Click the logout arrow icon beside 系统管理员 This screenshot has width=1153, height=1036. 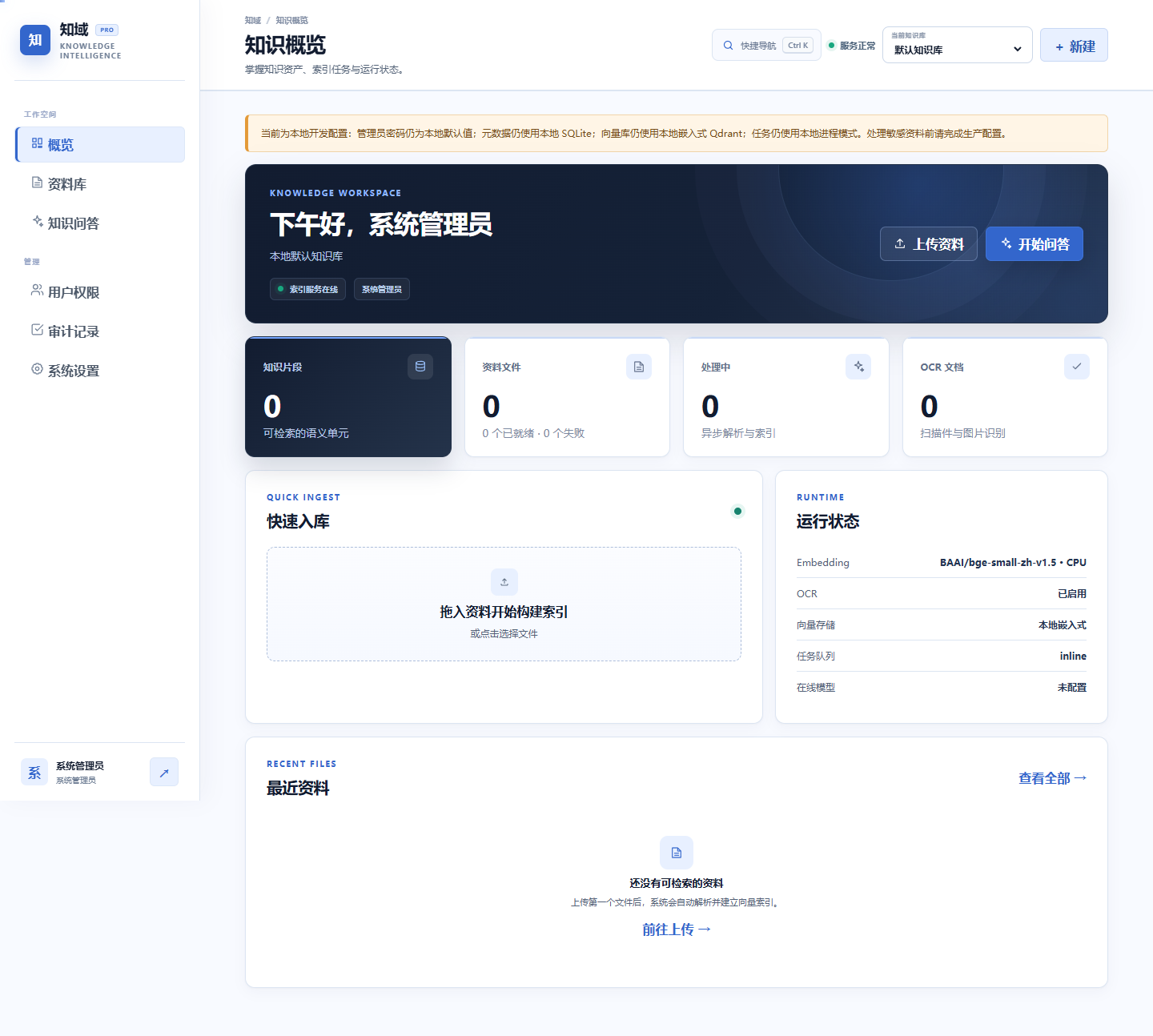coord(164,773)
